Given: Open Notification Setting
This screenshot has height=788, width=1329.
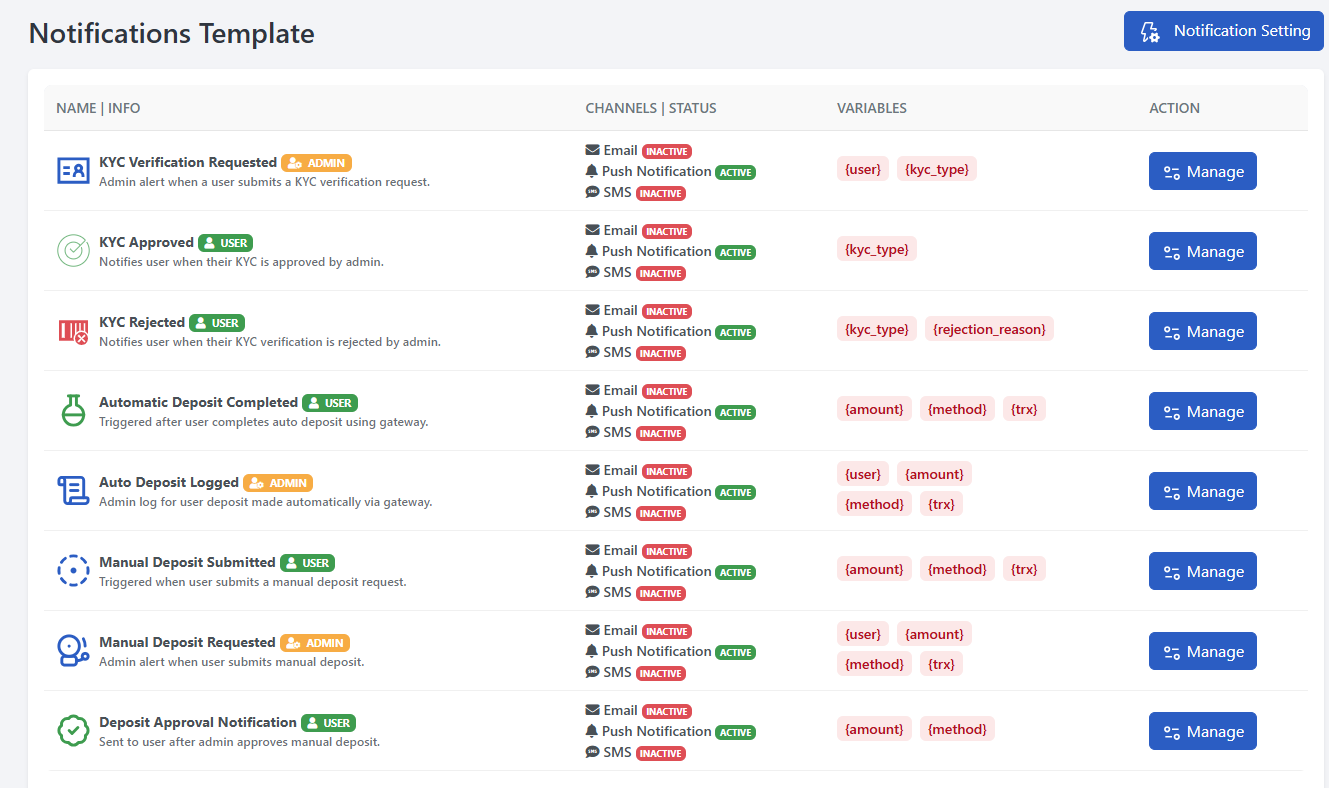Looking at the screenshot, I should click(1223, 30).
